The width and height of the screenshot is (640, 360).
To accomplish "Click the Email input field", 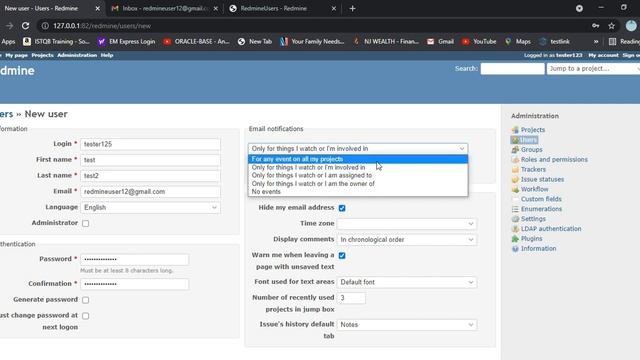I will coord(150,191).
